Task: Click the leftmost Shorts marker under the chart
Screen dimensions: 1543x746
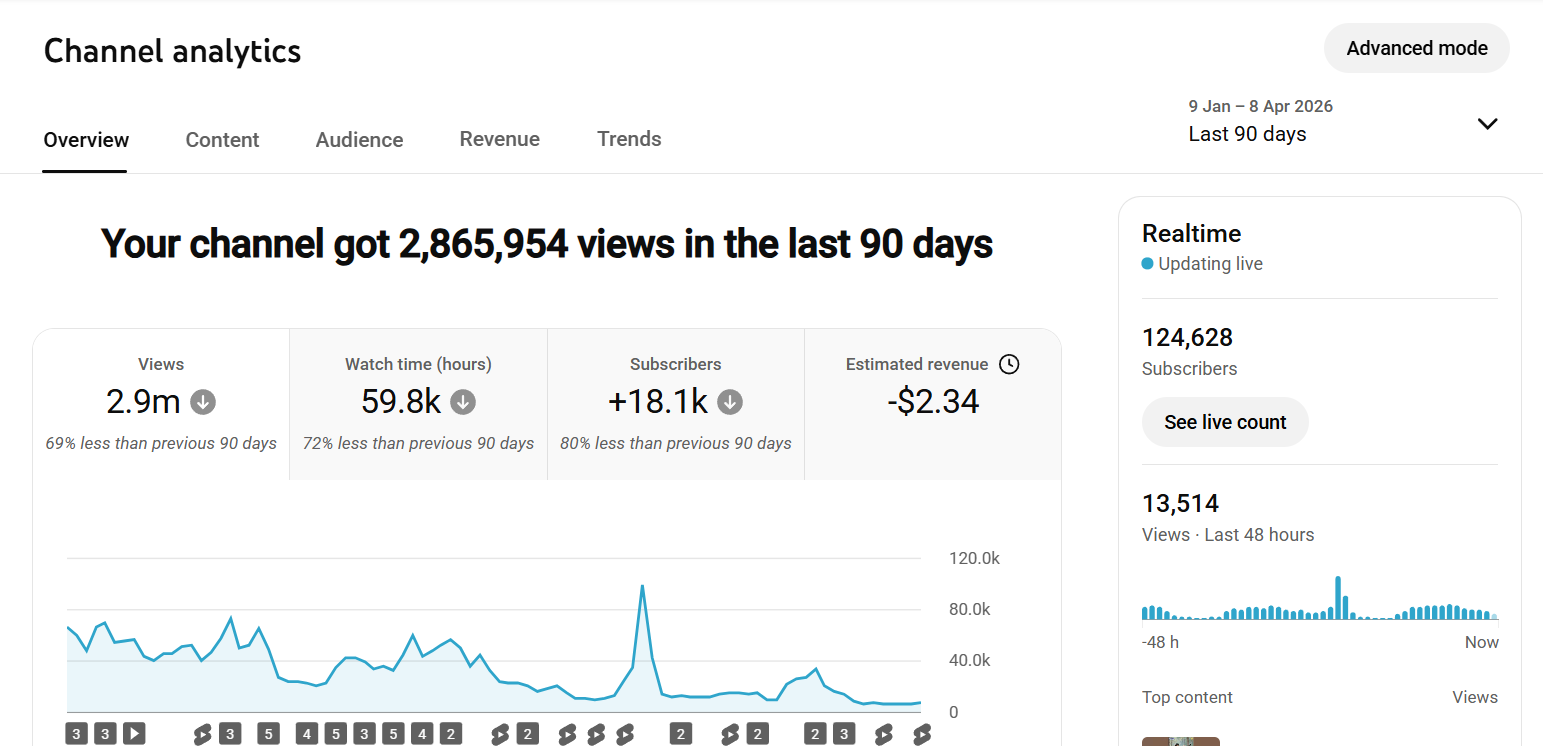Action: [x=202, y=735]
